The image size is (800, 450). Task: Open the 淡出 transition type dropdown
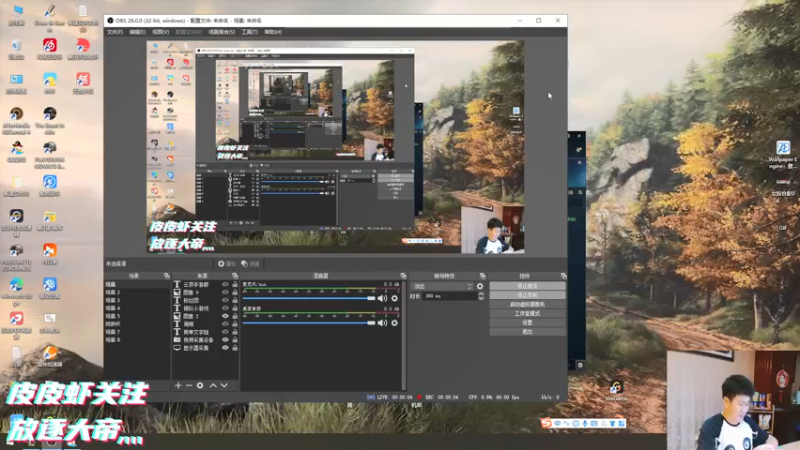(442, 287)
